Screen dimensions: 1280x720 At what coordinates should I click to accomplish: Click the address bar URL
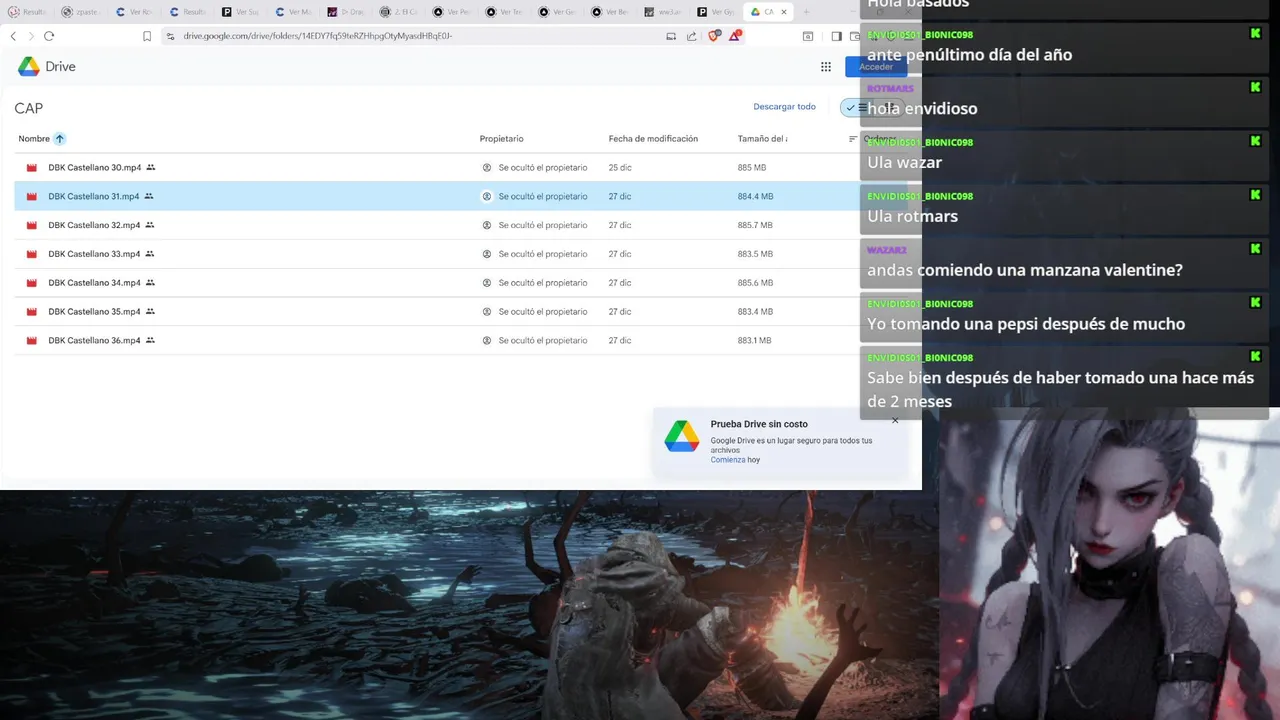click(318, 36)
